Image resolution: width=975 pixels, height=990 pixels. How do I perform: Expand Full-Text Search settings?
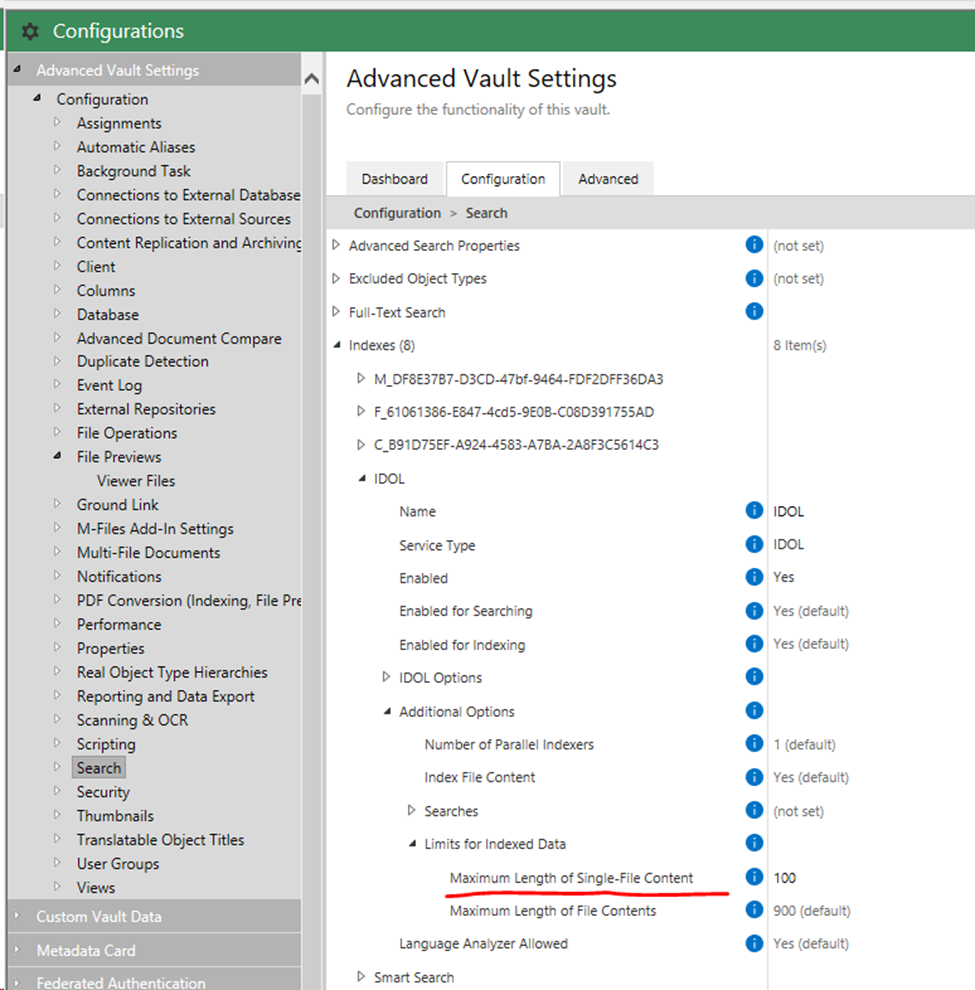[336, 312]
